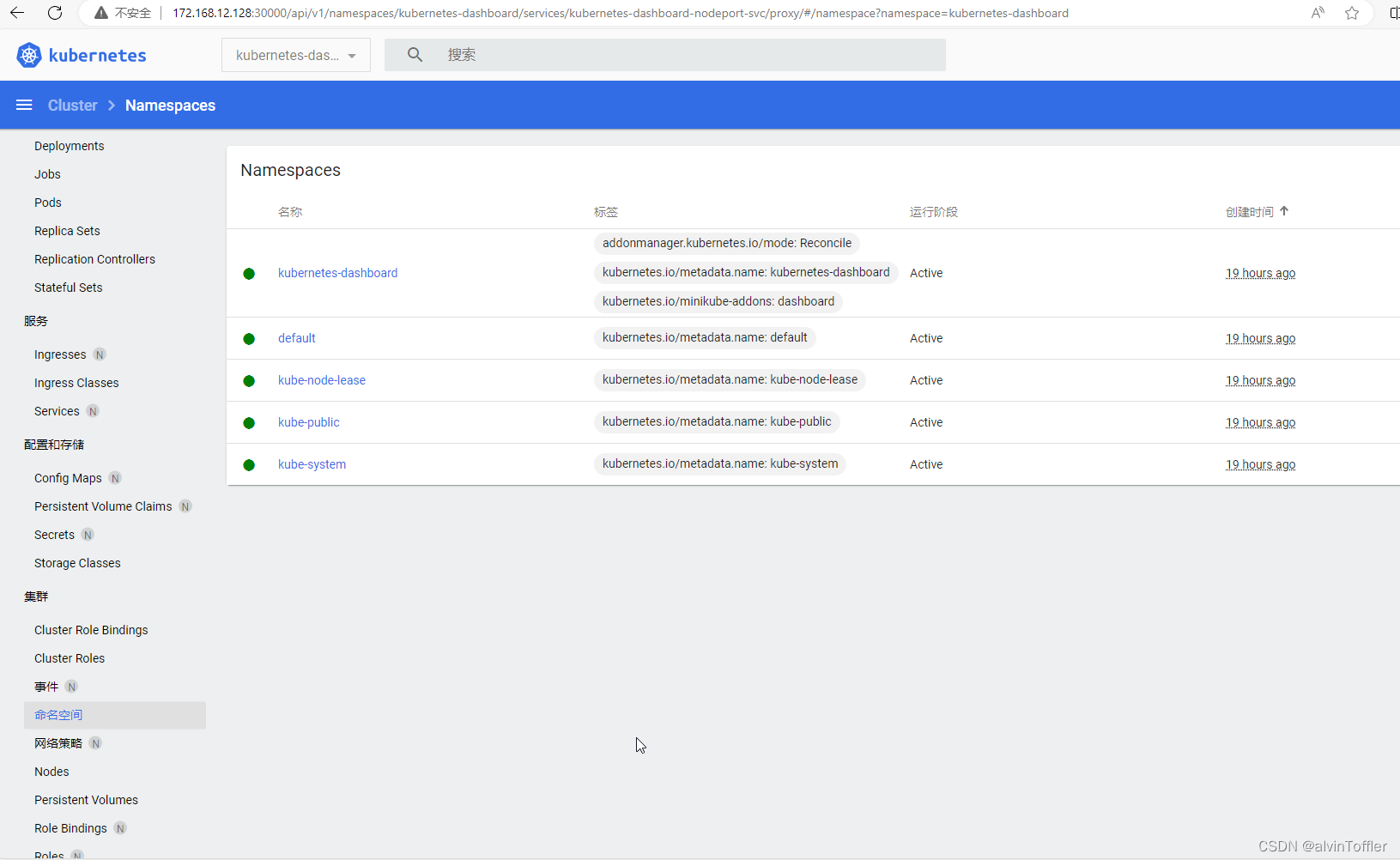Image resolution: width=1400 pixels, height=860 pixels.
Task: Click the search magnifier icon
Action: pyautogui.click(x=415, y=55)
